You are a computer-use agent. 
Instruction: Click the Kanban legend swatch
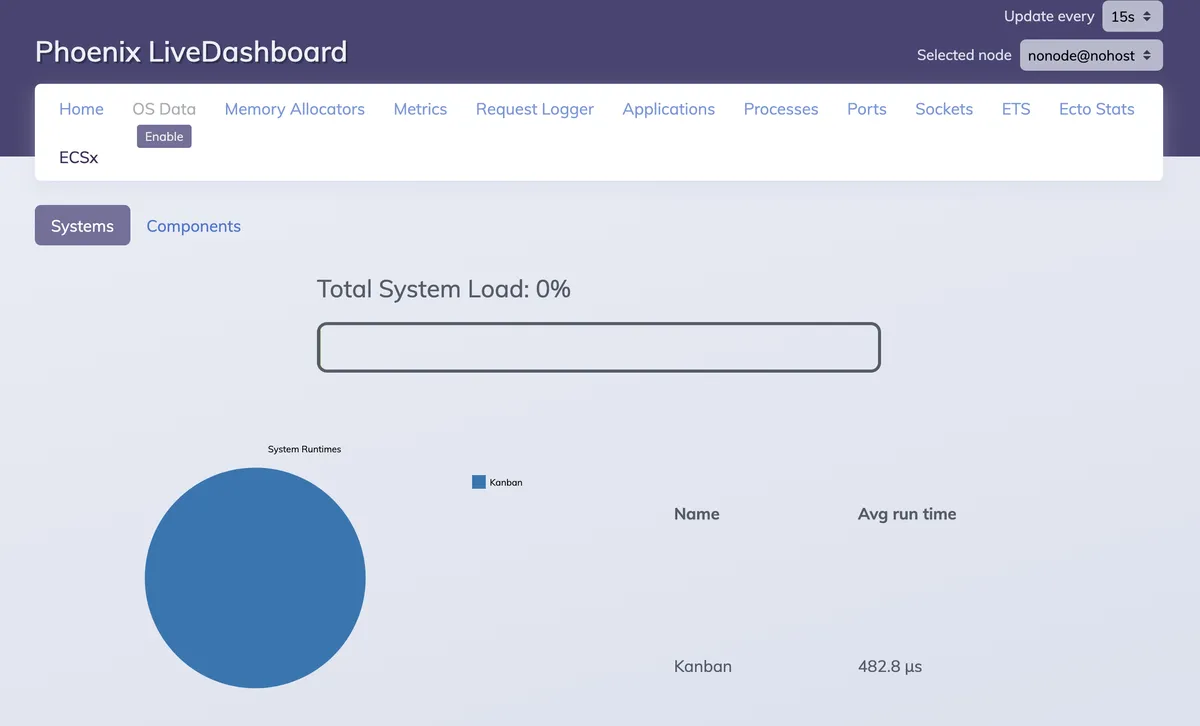point(477,481)
